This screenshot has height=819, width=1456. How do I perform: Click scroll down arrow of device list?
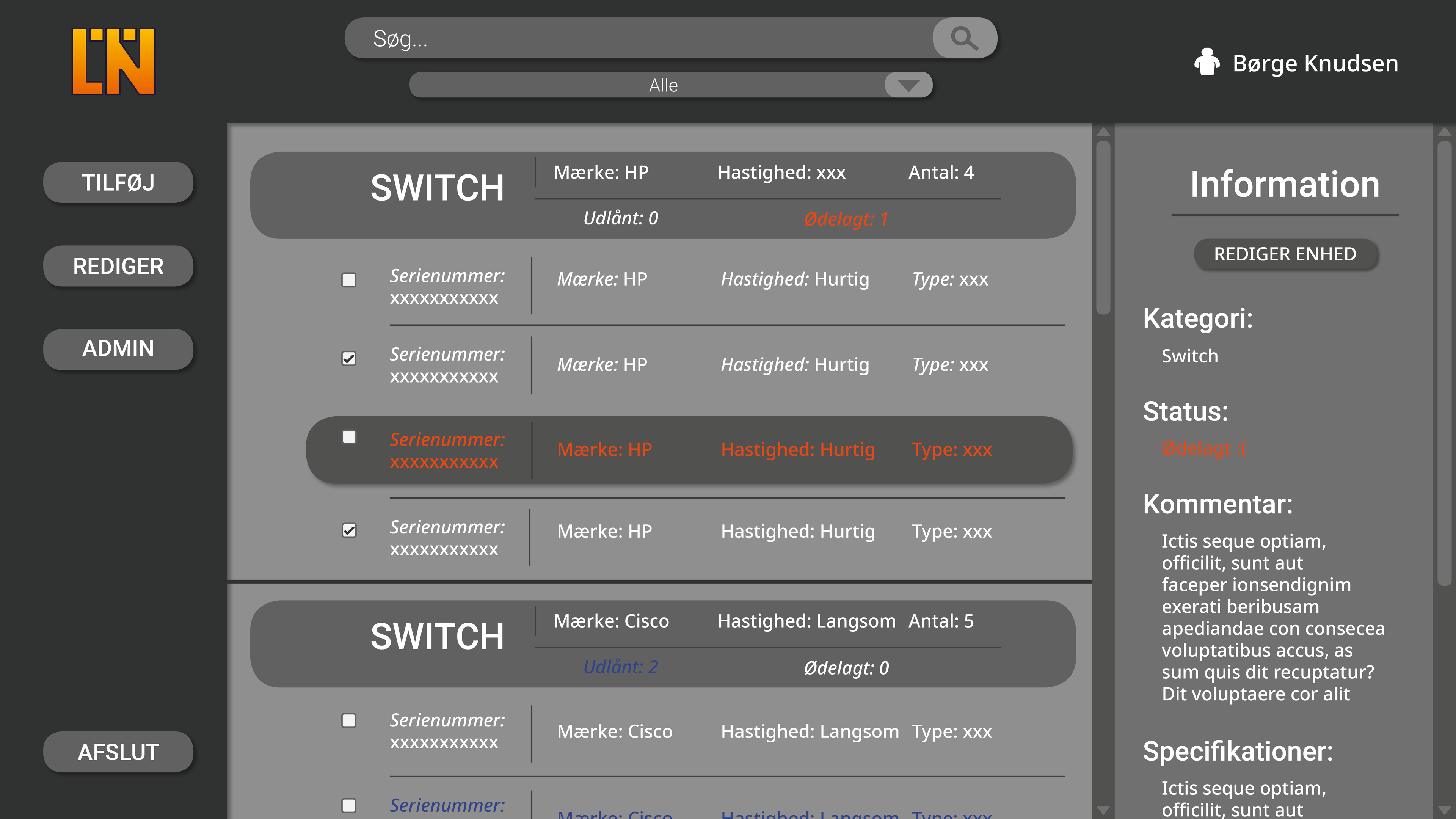[x=1103, y=810]
